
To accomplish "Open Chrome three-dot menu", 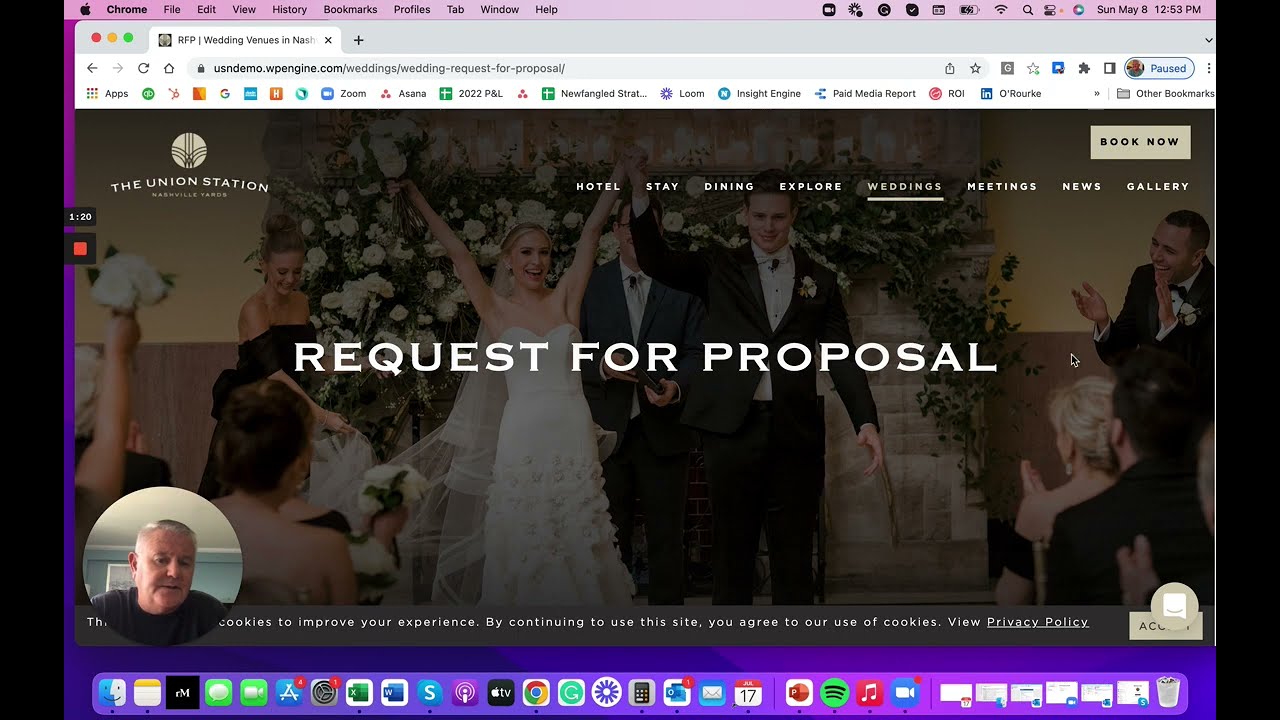I will coord(1209,68).
